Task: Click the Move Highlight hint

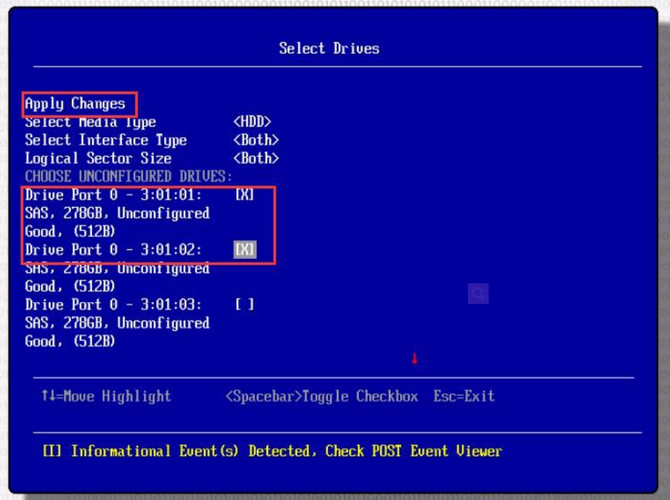Action: (106, 396)
